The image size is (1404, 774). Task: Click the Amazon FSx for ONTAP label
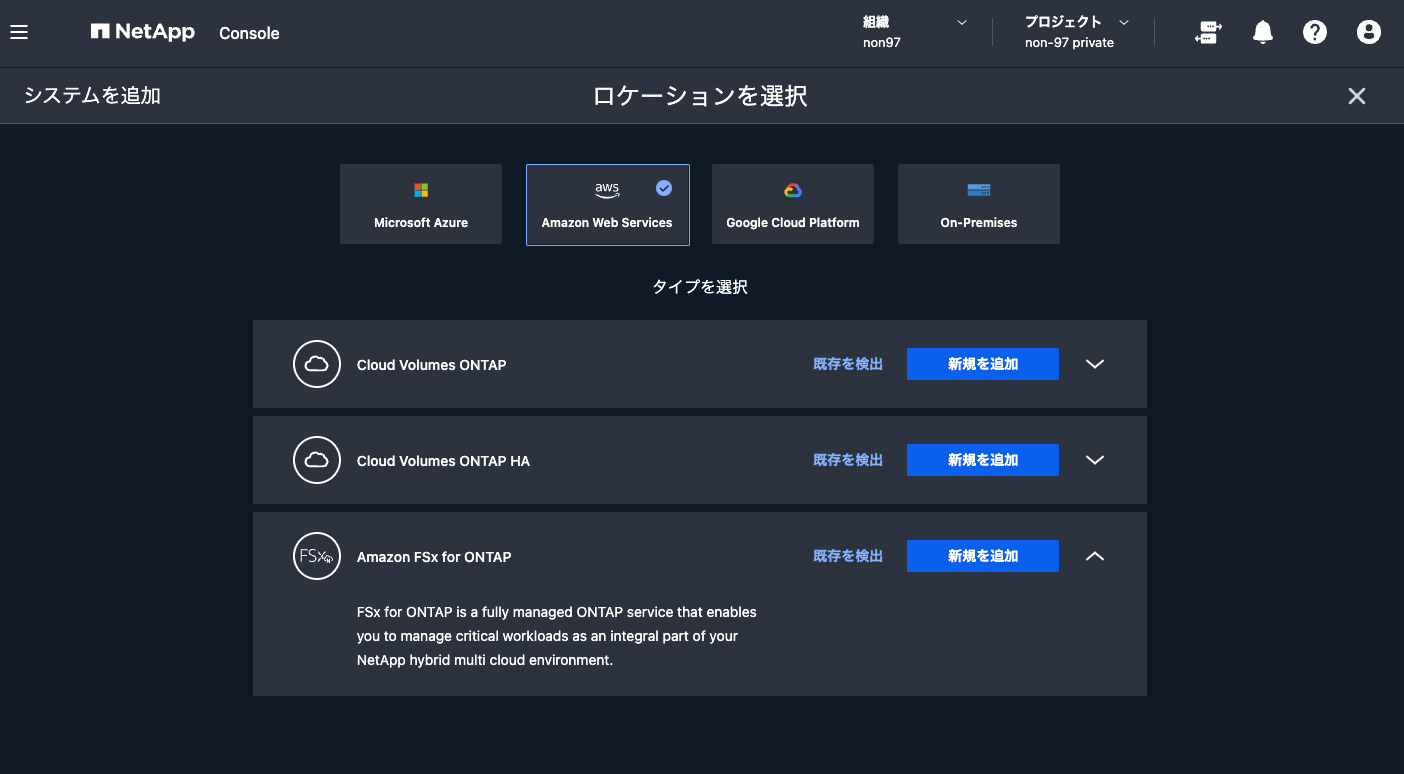pos(434,557)
